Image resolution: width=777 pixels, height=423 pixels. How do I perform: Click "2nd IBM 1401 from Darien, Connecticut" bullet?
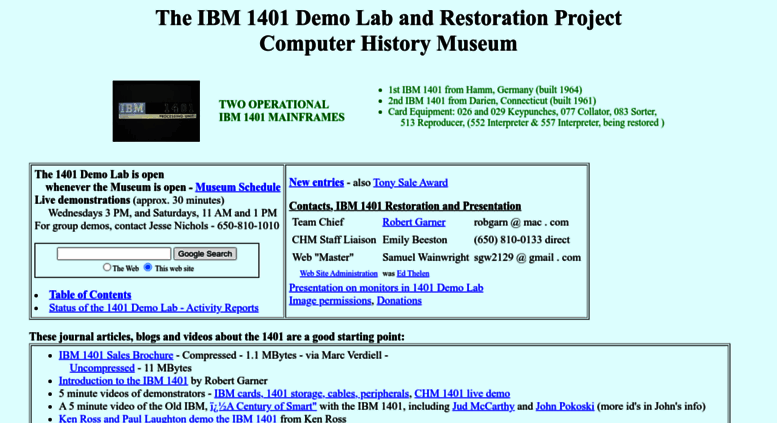pos(492,101)
